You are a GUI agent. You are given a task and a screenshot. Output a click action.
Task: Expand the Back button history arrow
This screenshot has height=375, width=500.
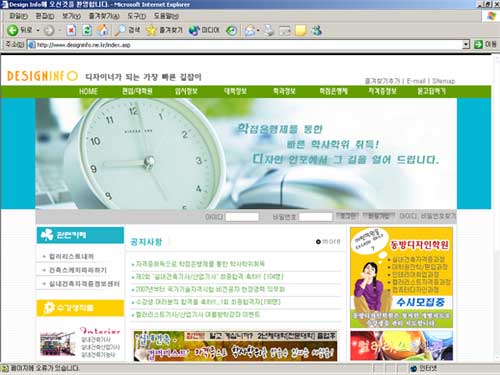(38, 30)
